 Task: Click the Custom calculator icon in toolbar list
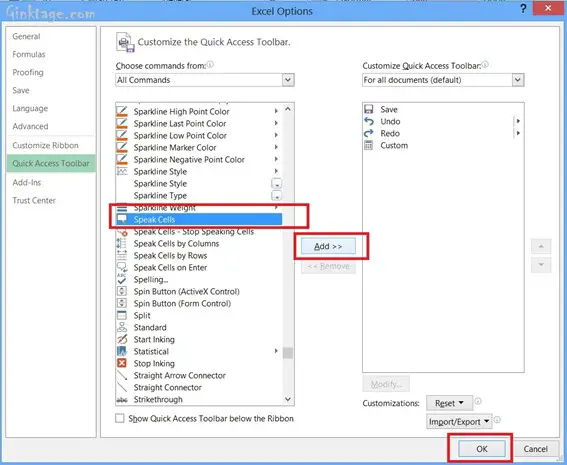(368, 145)
